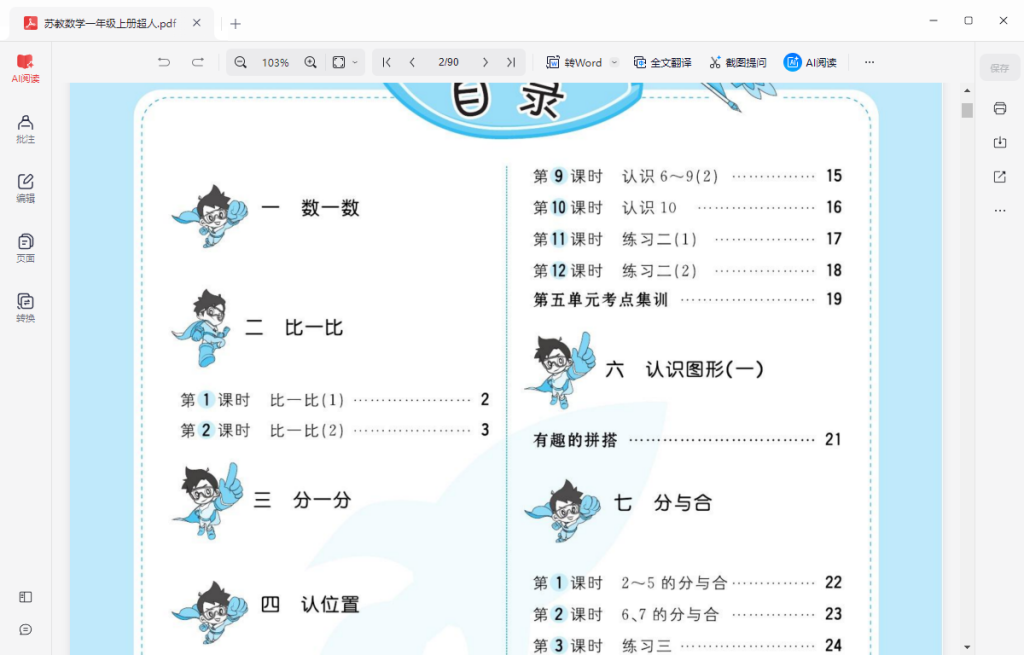Open the page fit display dropdown
This screenshot has width=1024, height=655.
coord(341,62)
